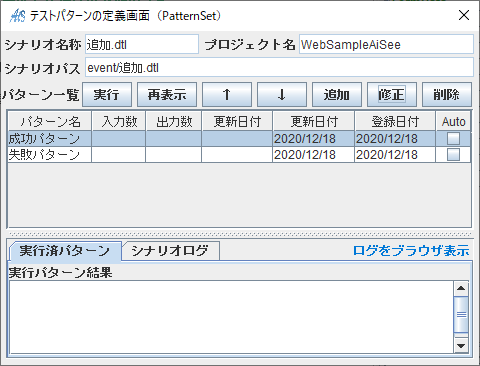Screen dimensions: 480x366
Task: Move pattern down with ↓ button
Action: coord(282,94)
